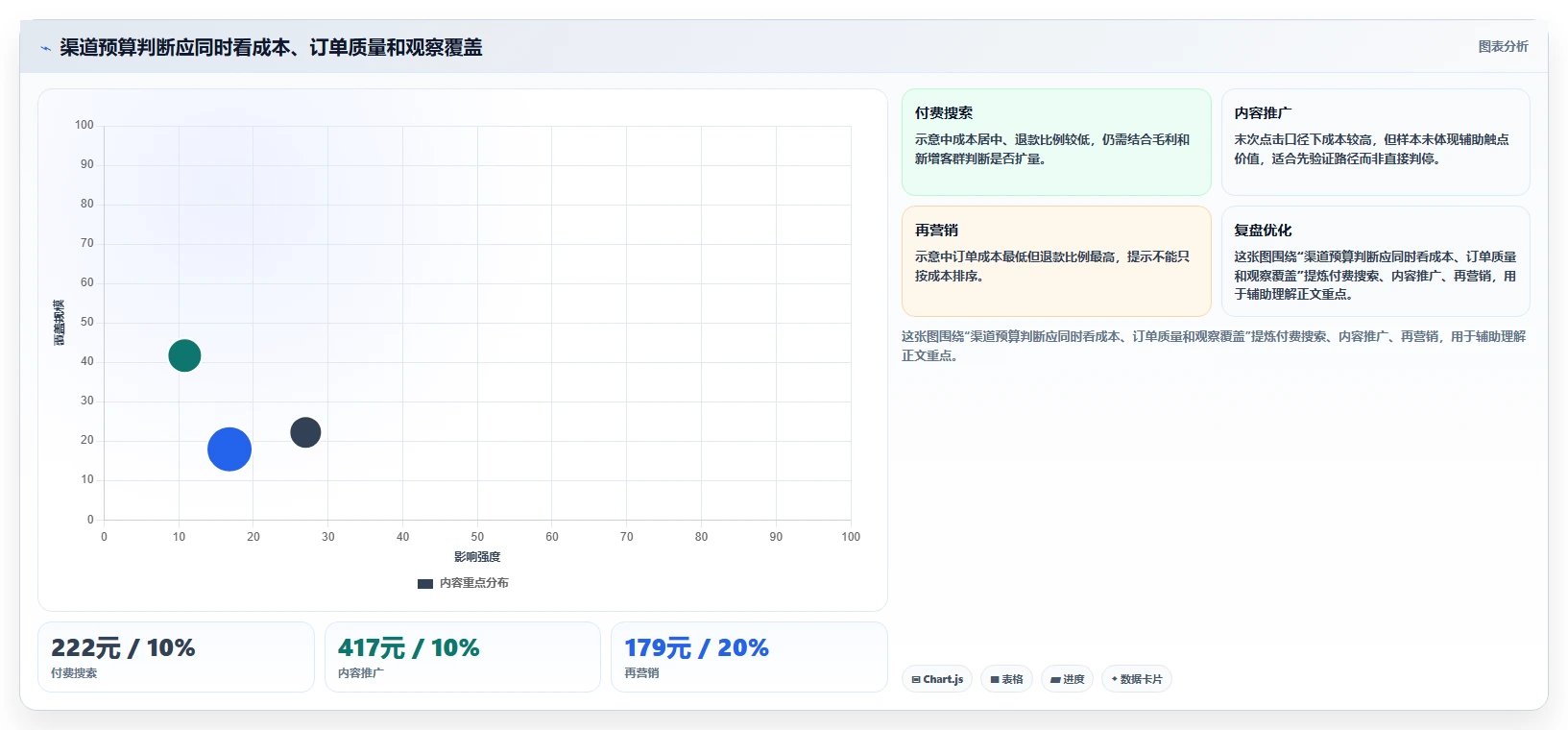Image resolution: width=1568 pixels, height=730 pixels.
Task: Click the title 渠道预算判断应同时看成本、订单质量和观察覆盖
Action: point(271,47)
